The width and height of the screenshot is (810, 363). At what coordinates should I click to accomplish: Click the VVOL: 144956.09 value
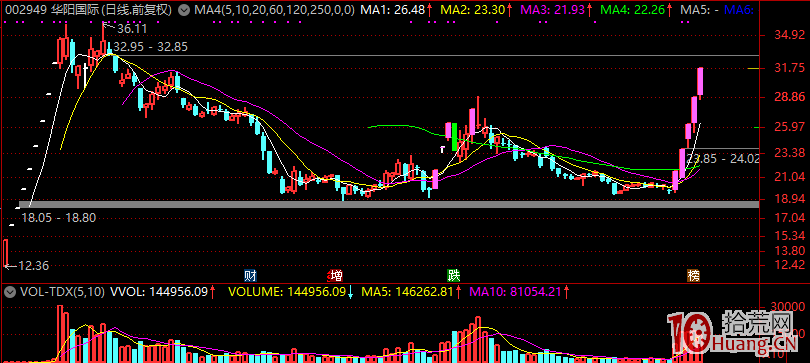[158, 292]
